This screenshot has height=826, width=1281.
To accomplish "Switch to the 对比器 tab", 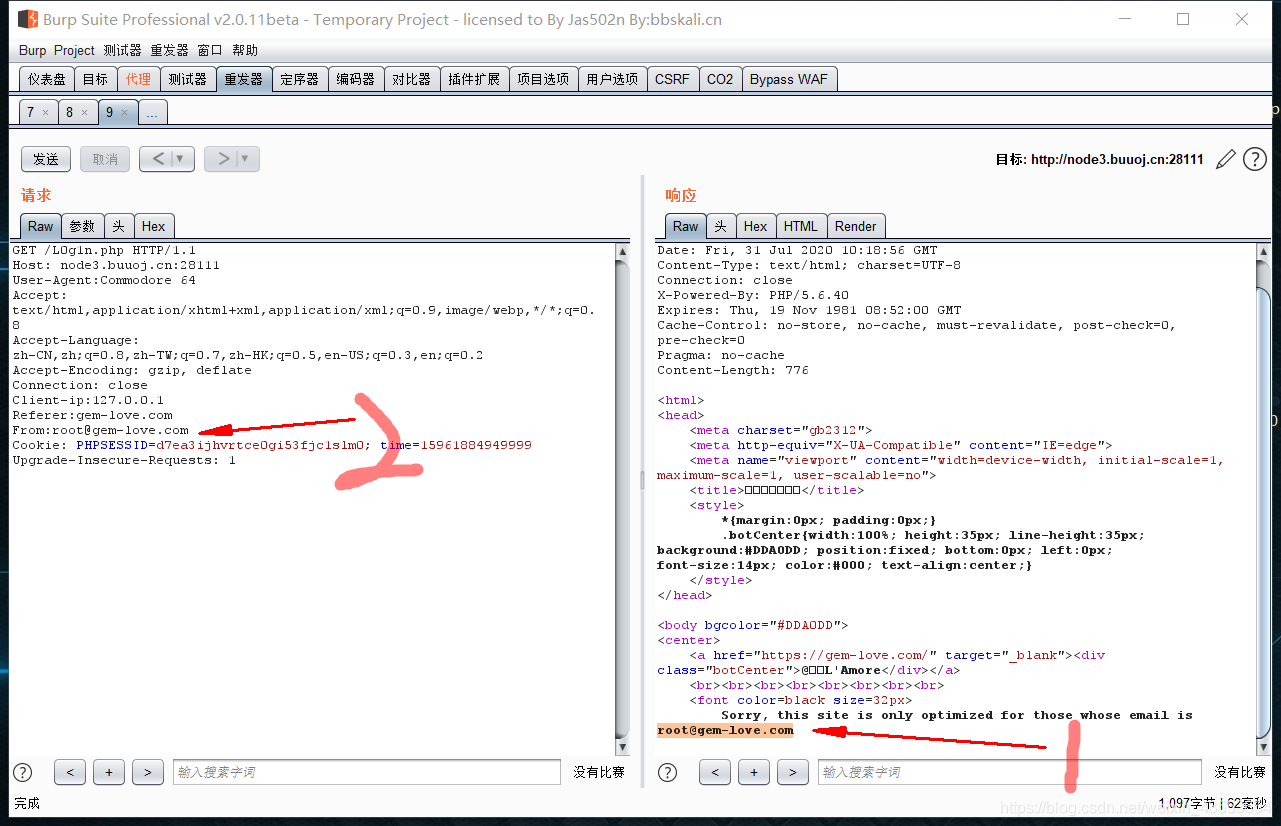I will tap(412, 79).
